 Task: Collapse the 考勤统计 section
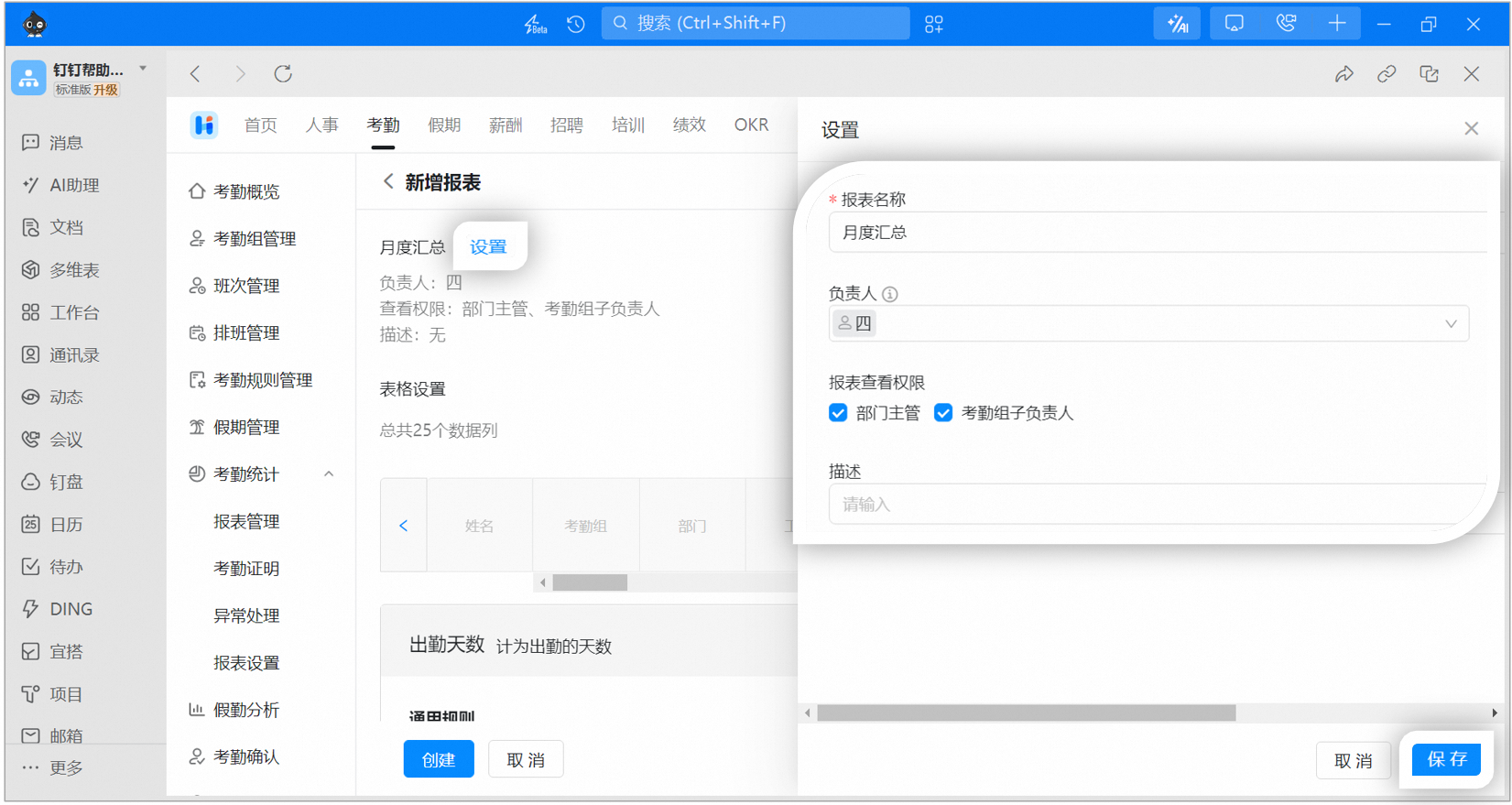click(x=329, y=474)
